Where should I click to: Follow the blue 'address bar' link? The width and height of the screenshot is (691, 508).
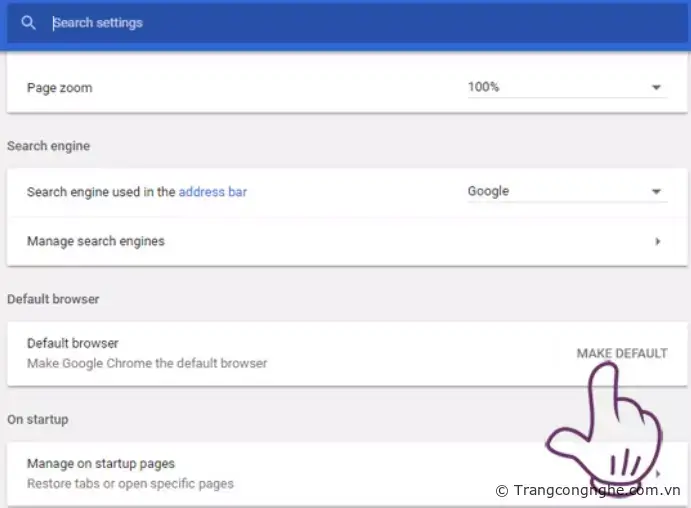click(x=213, y=191)
